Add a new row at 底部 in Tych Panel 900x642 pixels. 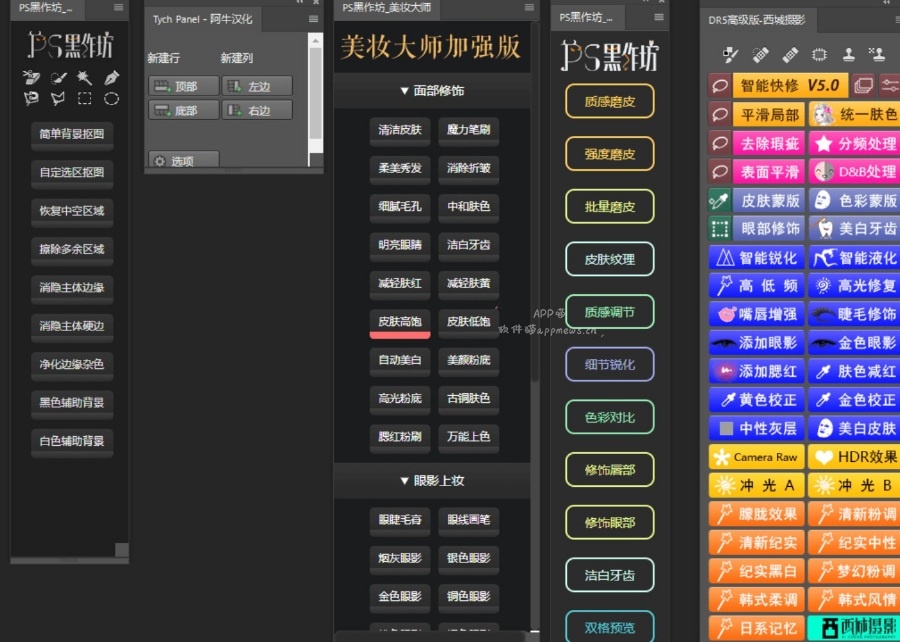click(x=183, y=110)
